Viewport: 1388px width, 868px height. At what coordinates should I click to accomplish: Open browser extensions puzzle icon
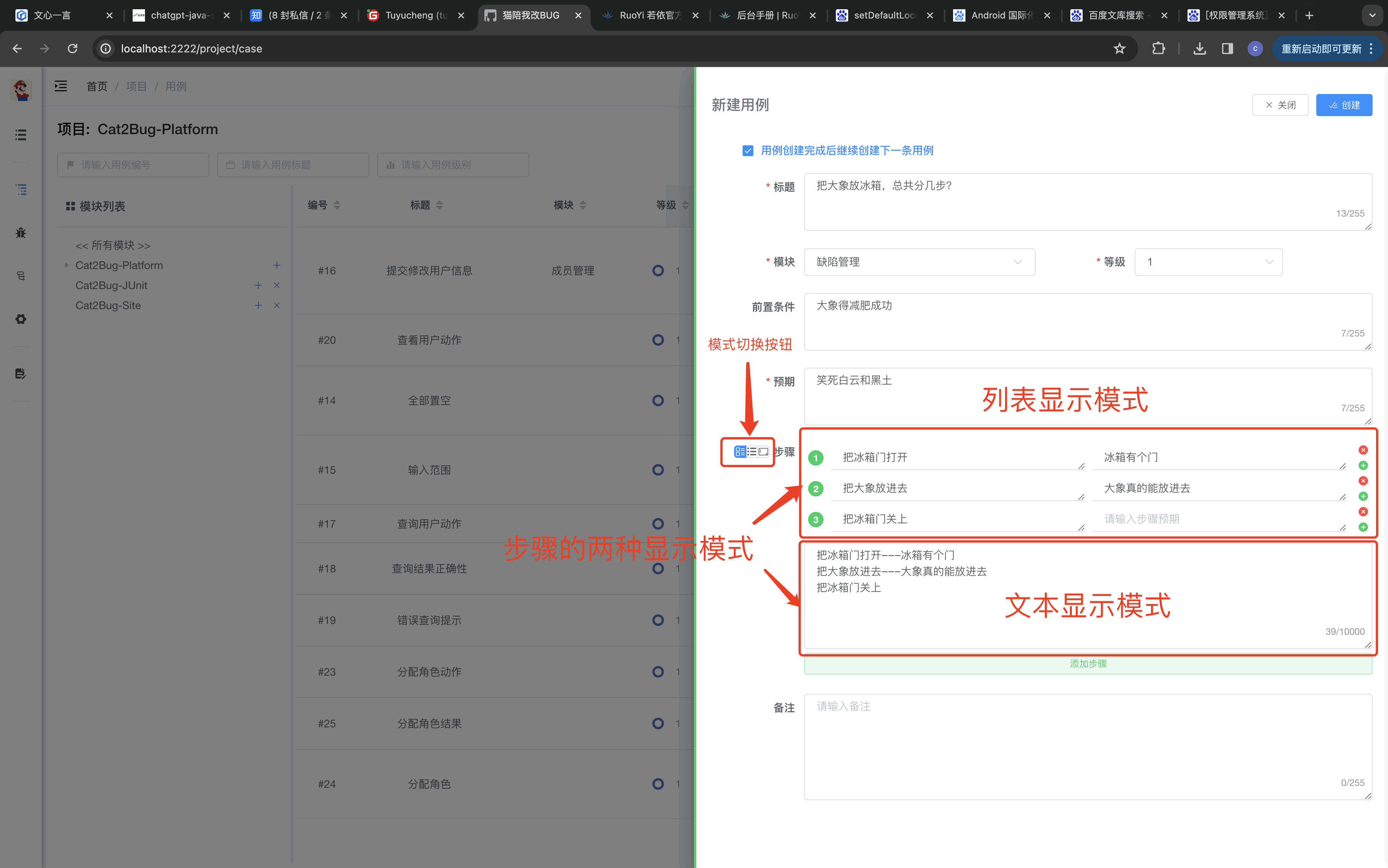coord(1158,49)
